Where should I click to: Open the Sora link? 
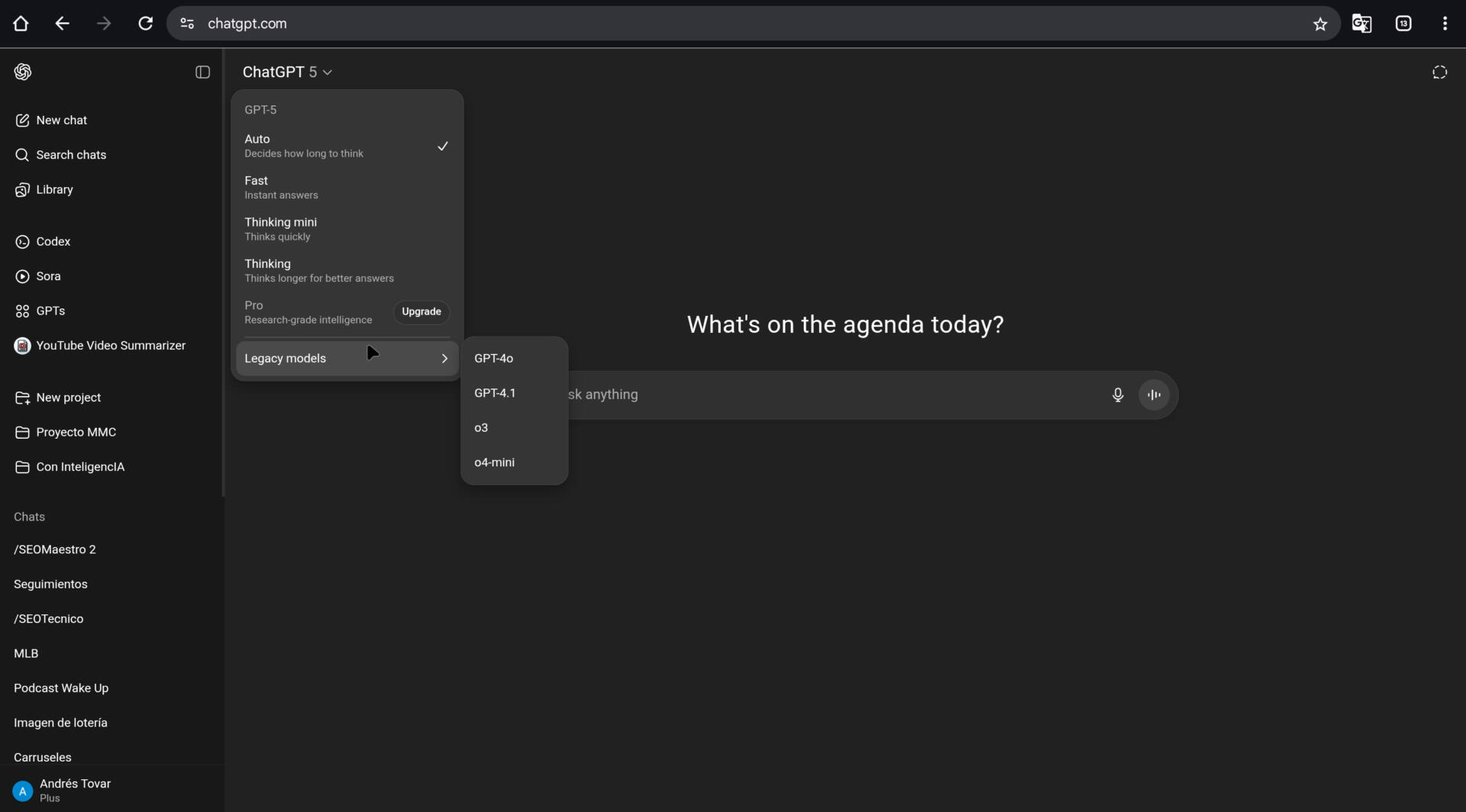click(x=48, y=276)
